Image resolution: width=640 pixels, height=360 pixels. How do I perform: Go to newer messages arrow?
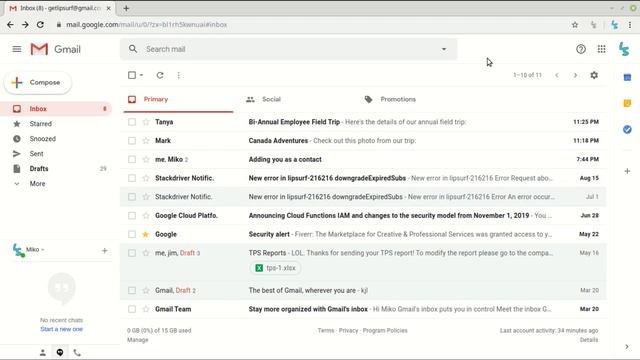coord(557,75)
